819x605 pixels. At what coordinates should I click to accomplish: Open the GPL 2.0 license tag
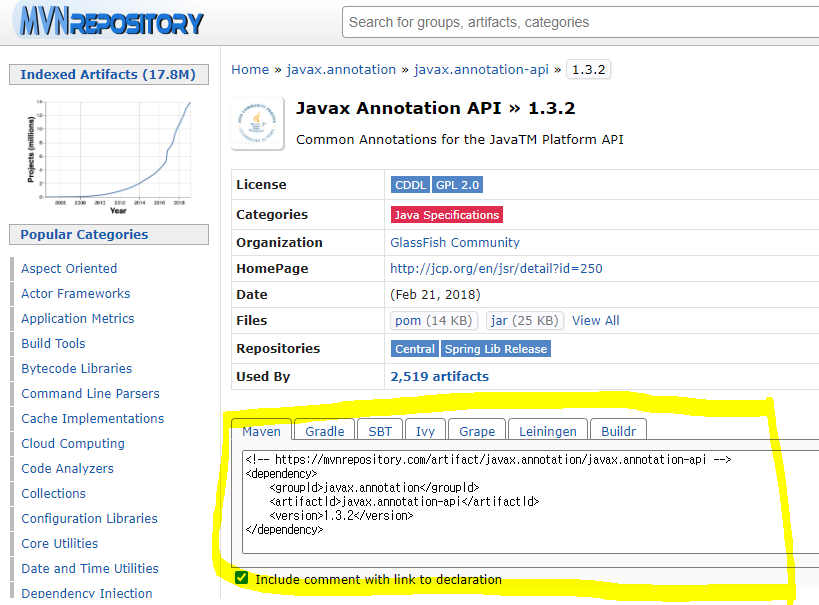click(457, 185)
